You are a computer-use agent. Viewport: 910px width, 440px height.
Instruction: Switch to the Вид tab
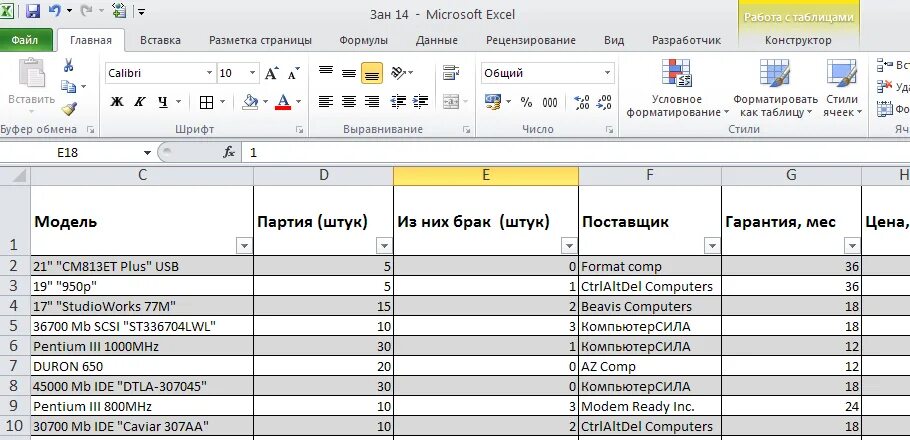(614, 40)
